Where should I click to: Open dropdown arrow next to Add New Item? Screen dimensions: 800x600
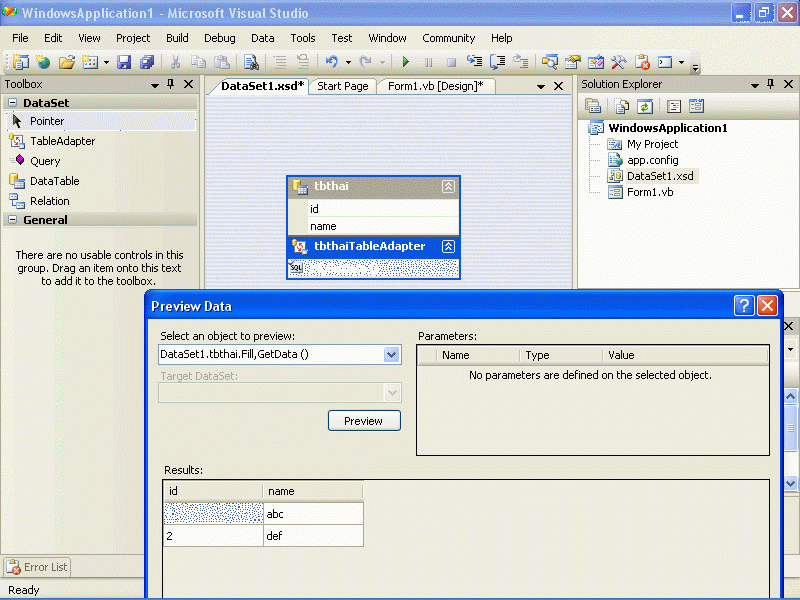click(106, 62)
